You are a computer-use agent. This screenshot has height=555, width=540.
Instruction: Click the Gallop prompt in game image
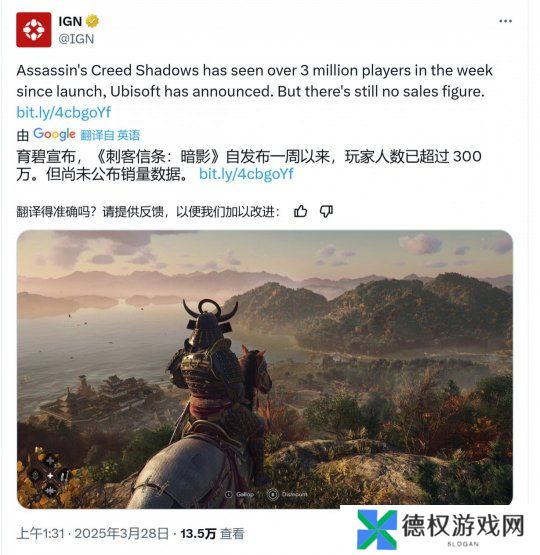[240, 494]
